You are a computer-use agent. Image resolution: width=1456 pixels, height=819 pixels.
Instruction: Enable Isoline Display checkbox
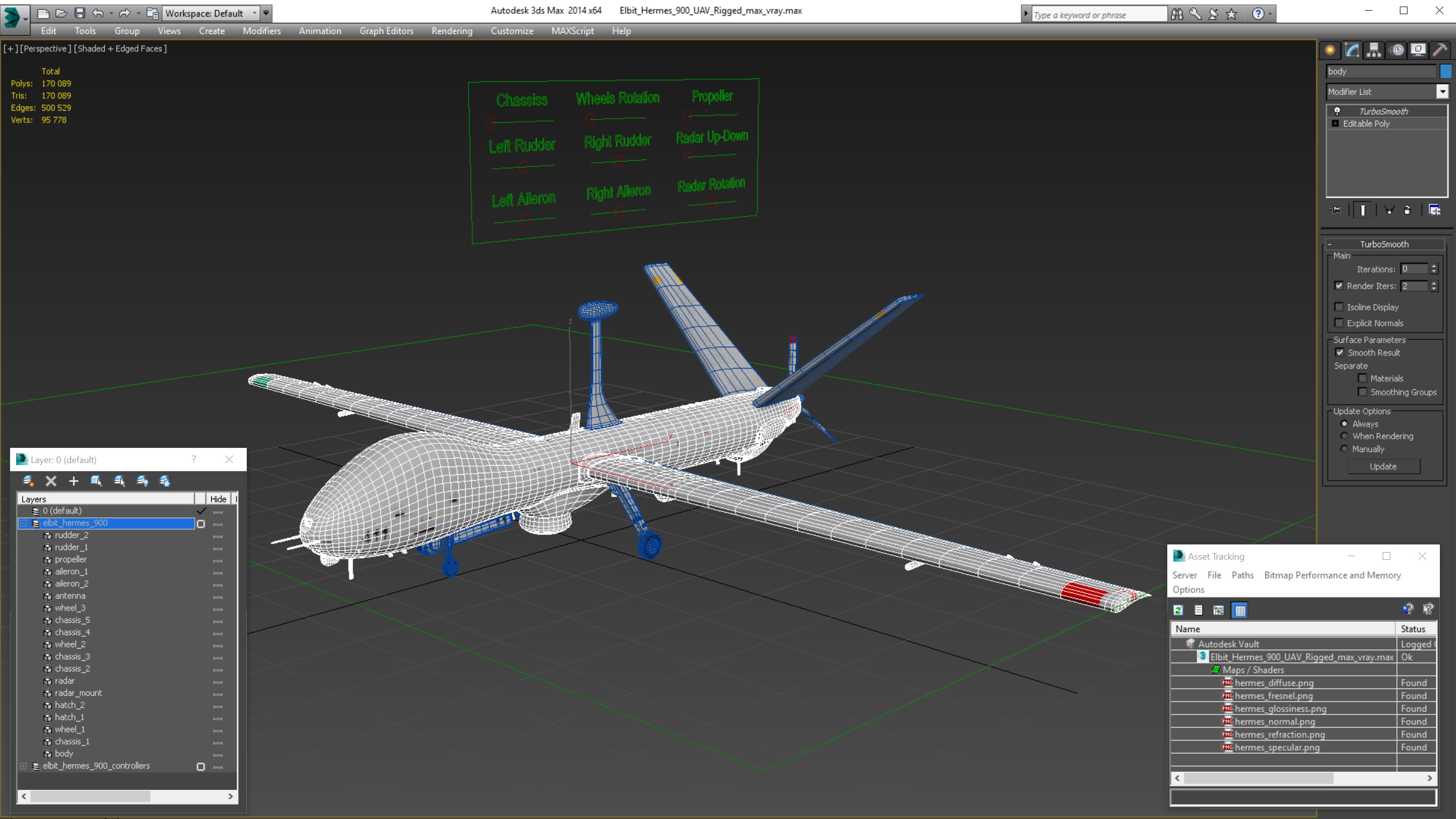(x=1338, y=307)
